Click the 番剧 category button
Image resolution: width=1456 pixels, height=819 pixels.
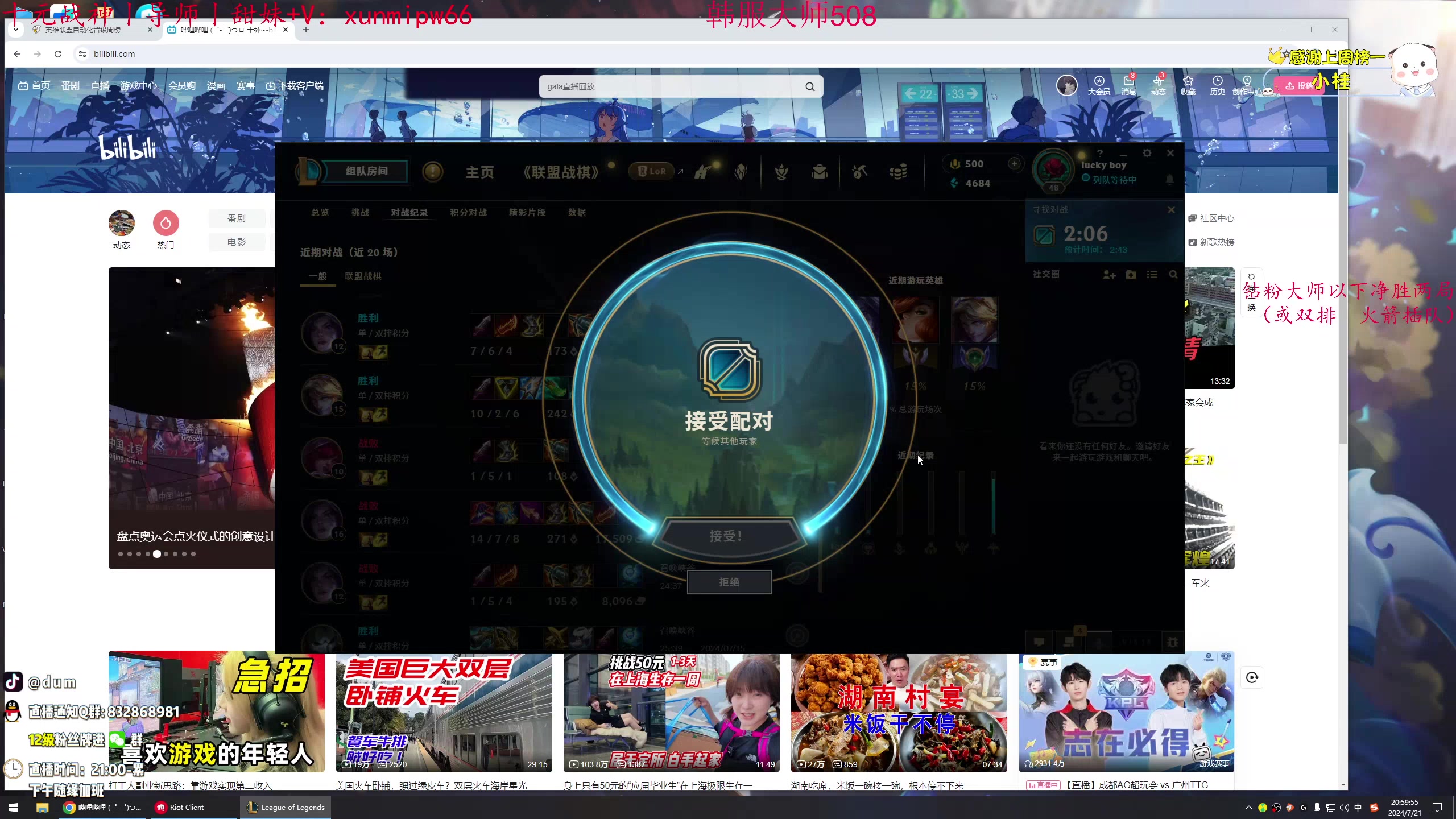tap(237, 218)
